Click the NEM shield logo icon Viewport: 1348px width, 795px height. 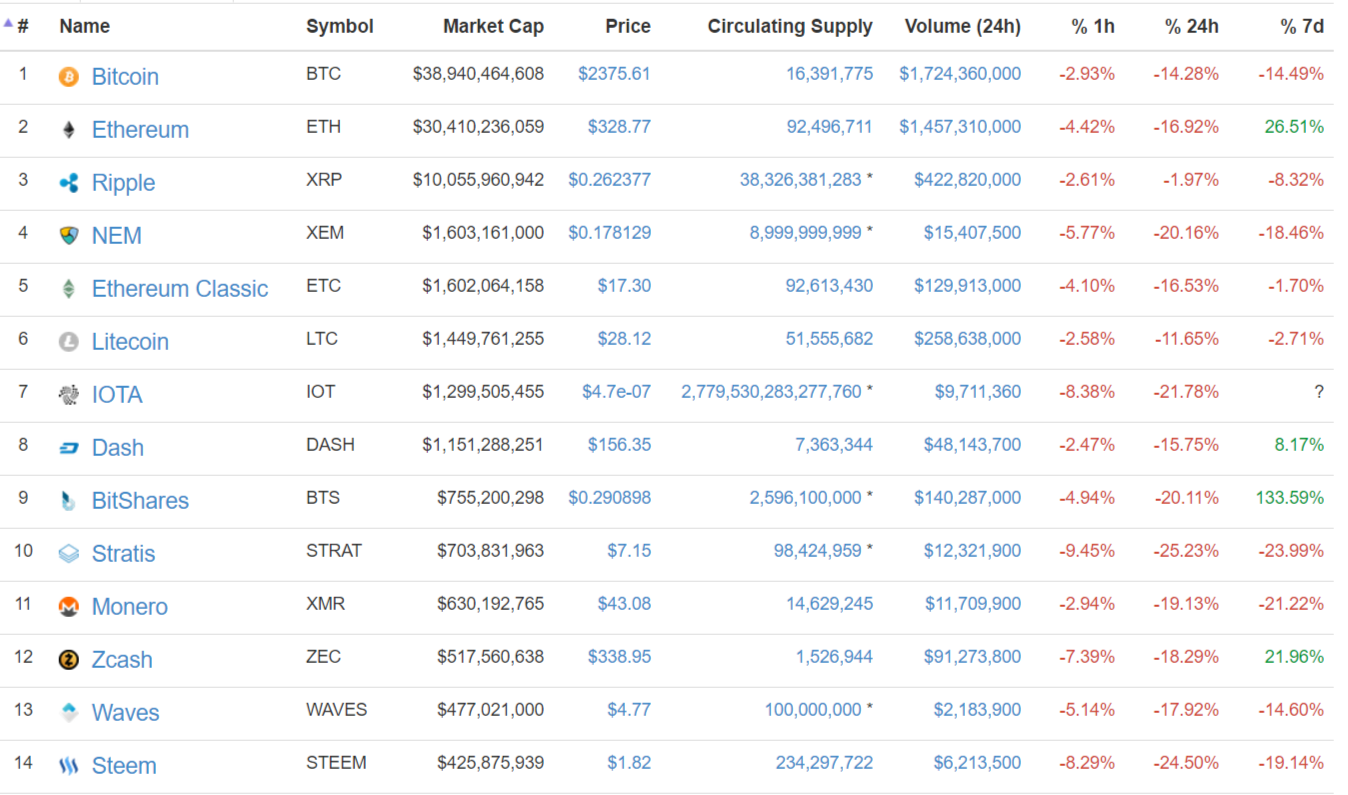coord(68,236)
